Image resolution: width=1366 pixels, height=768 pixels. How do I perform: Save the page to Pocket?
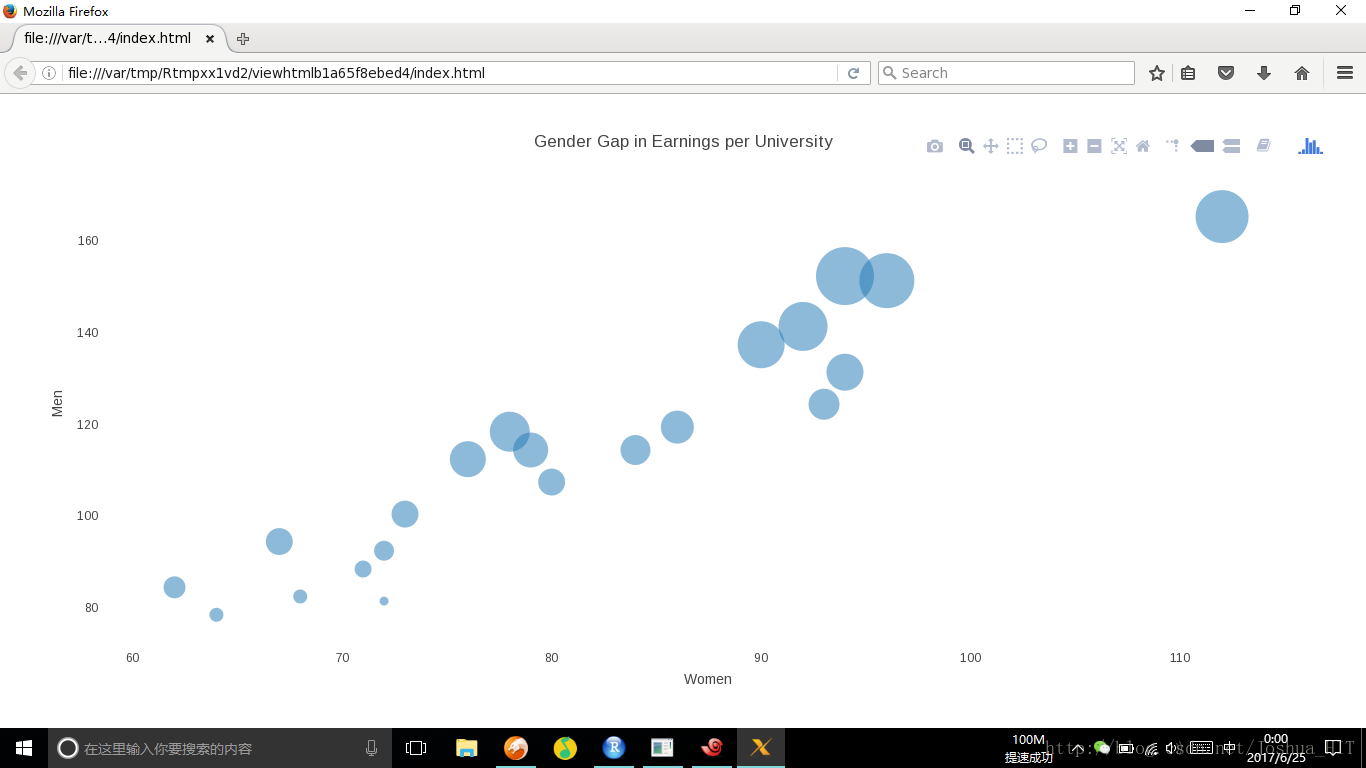point(1225,73)
